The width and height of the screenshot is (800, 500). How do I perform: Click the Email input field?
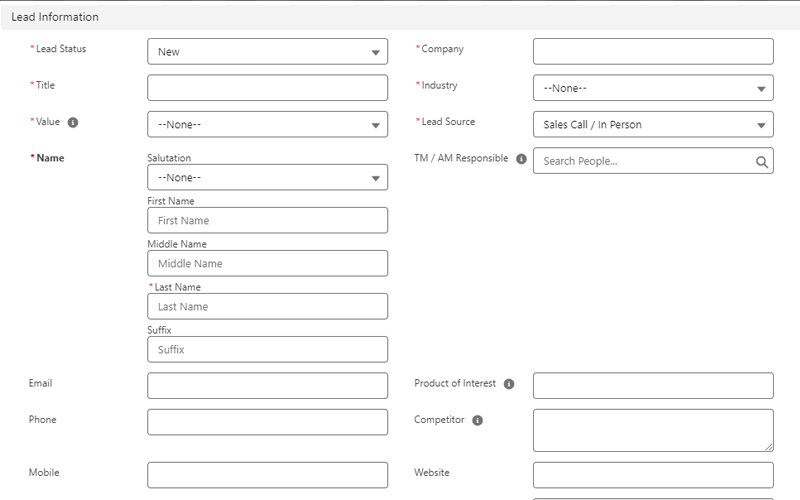(x=267, y=386)
